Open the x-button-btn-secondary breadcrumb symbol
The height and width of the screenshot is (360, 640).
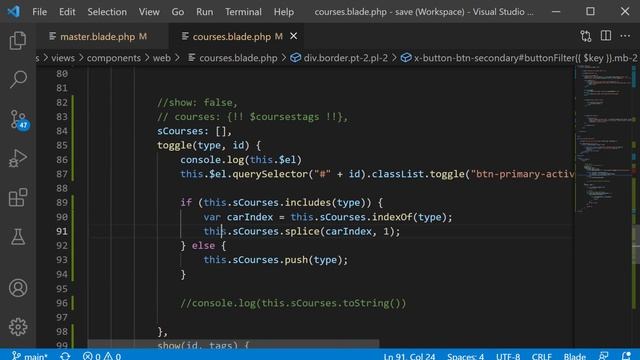pyautogui.click(x=520, y=58)
